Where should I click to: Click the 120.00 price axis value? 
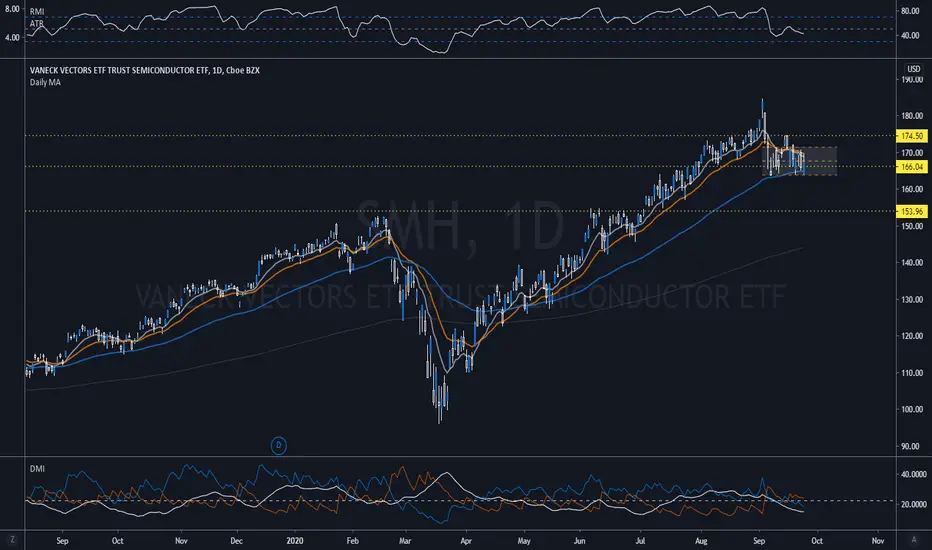pos(912,336)
